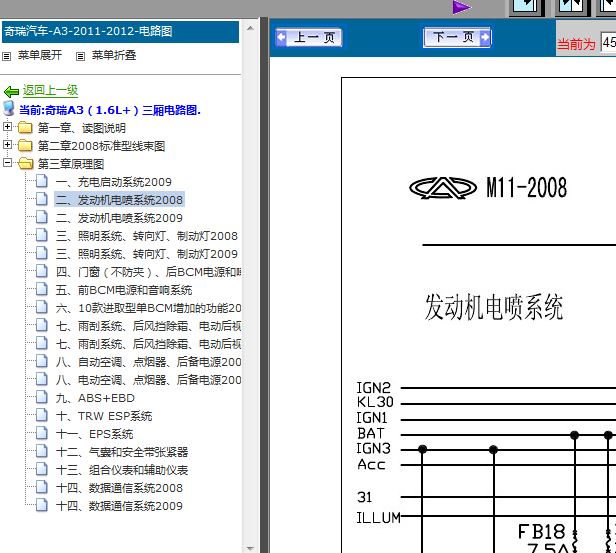Click the green back arrow icon
This screenshot has height=553, width=616.
click(11, 92)
